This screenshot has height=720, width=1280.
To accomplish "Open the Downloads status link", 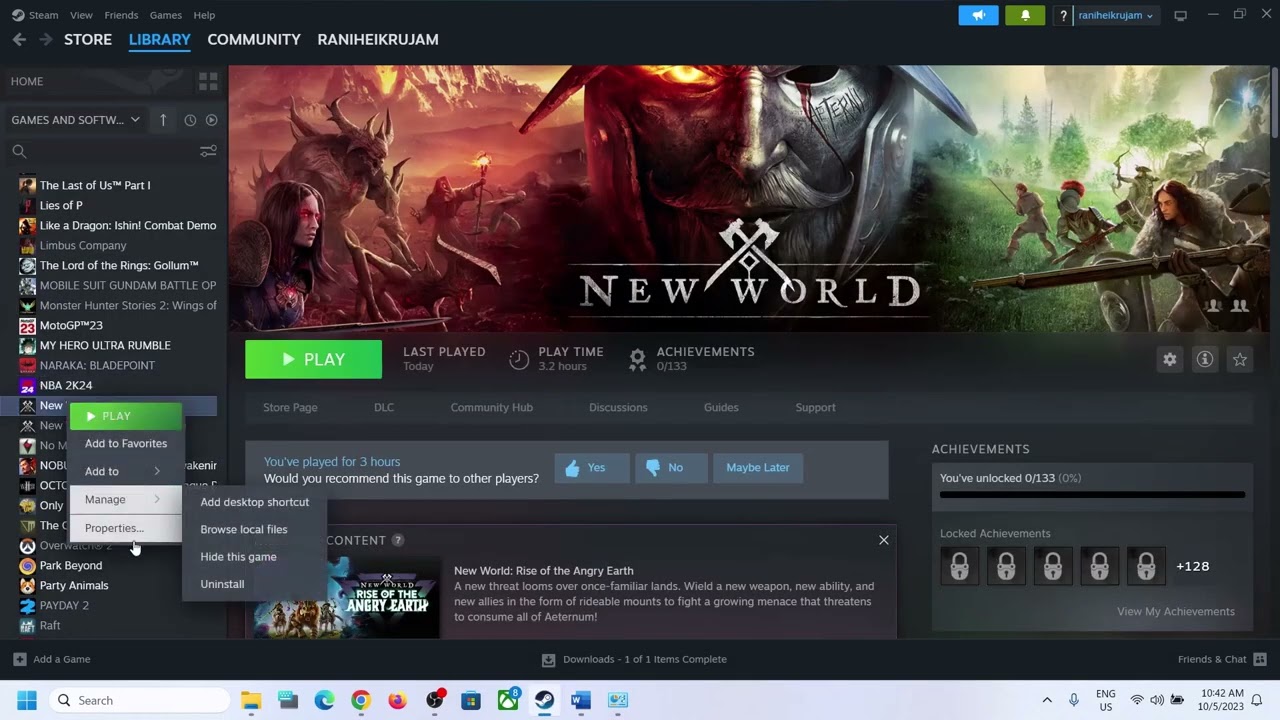I will coord(634,659).
